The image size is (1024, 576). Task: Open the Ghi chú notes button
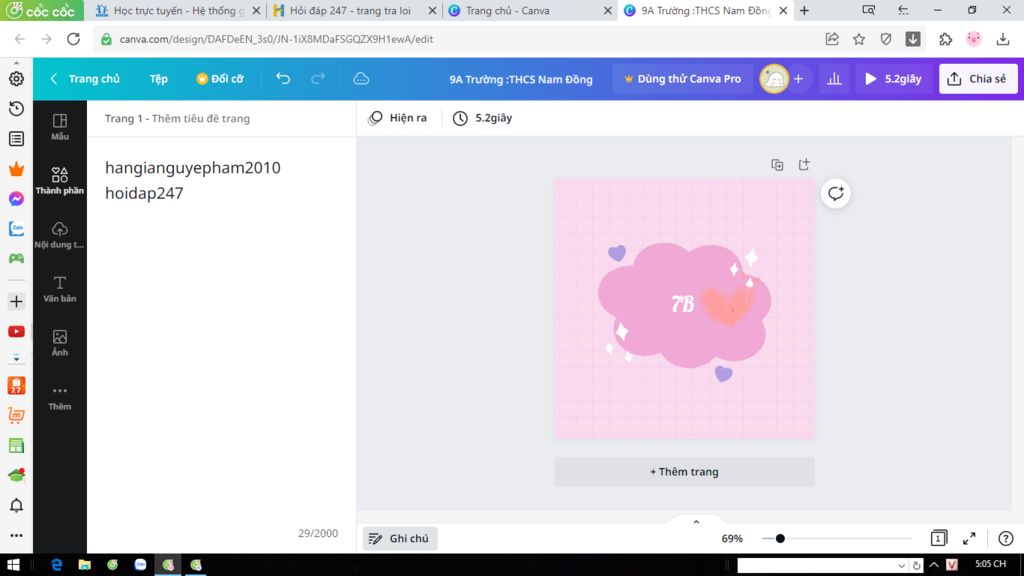pyautogui.click(x=400, y=538)
